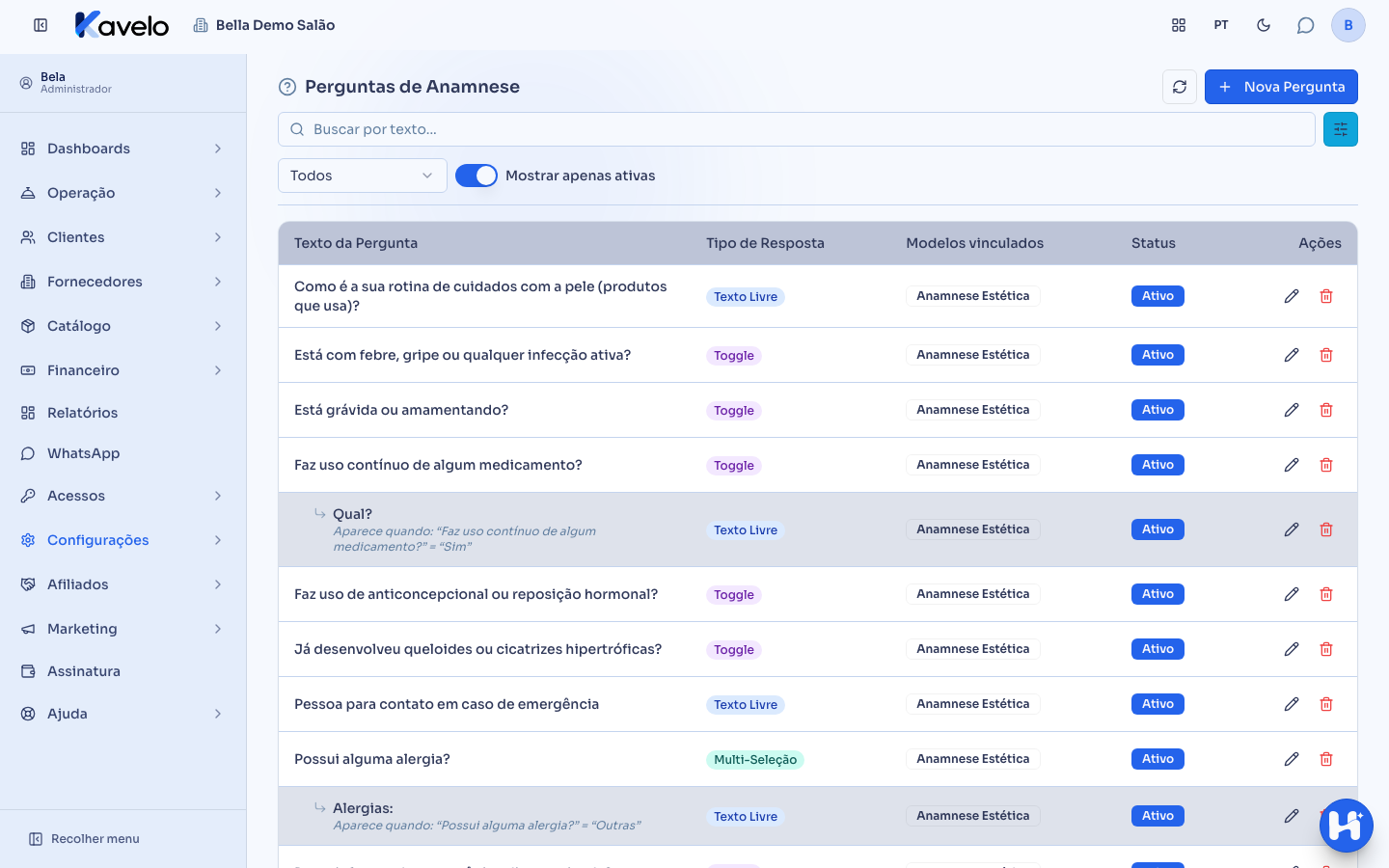Click the 'Buscar por texto...' search field
The height and width of the screenshot is (868, 1389).
[x=797, y=129]
